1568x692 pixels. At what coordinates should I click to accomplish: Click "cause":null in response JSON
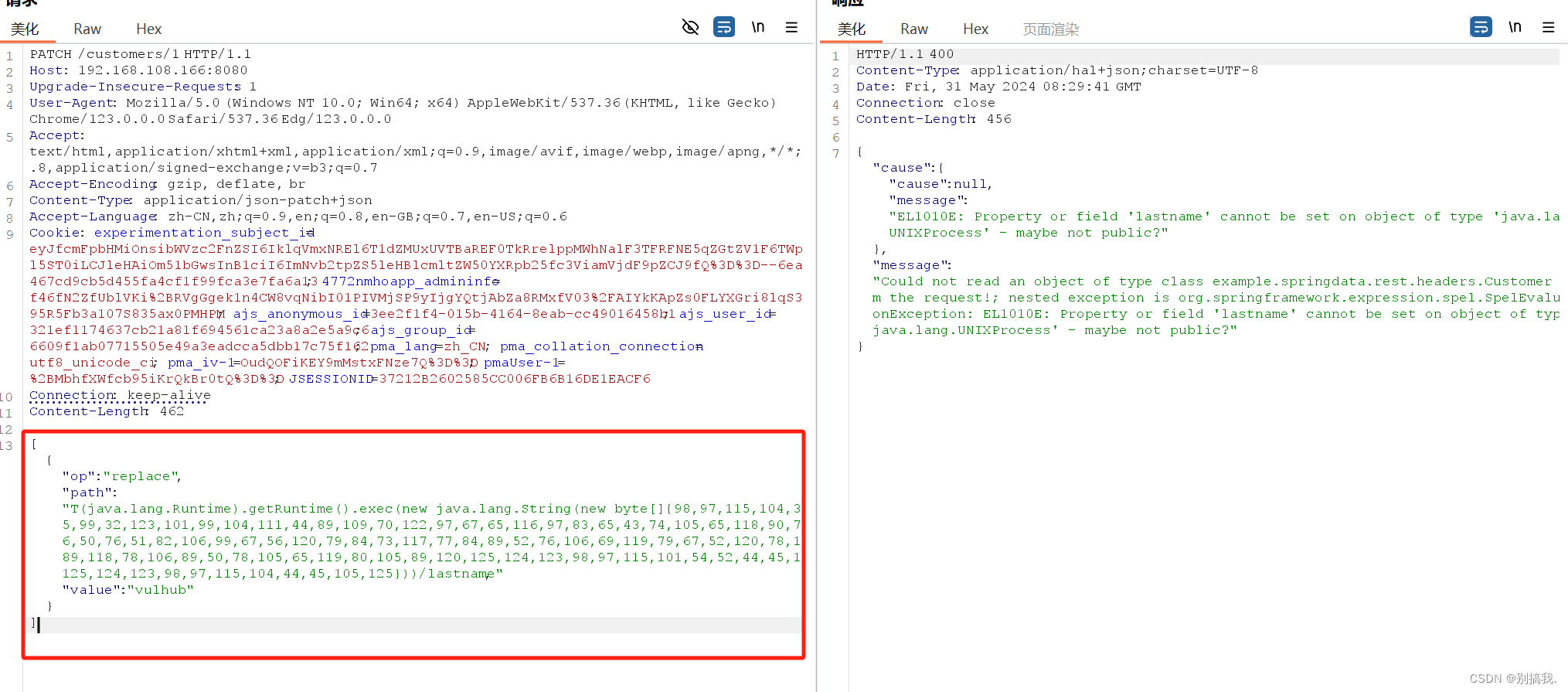click(940, 184)
